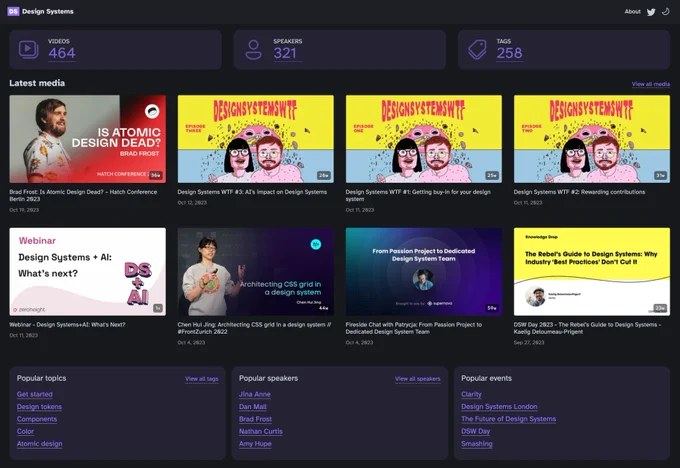Image resolution: width=680 pixels, height=468 pixels.
Task: Open Design Systems WTF episode two thumbnail
Action: coord(592,139)
